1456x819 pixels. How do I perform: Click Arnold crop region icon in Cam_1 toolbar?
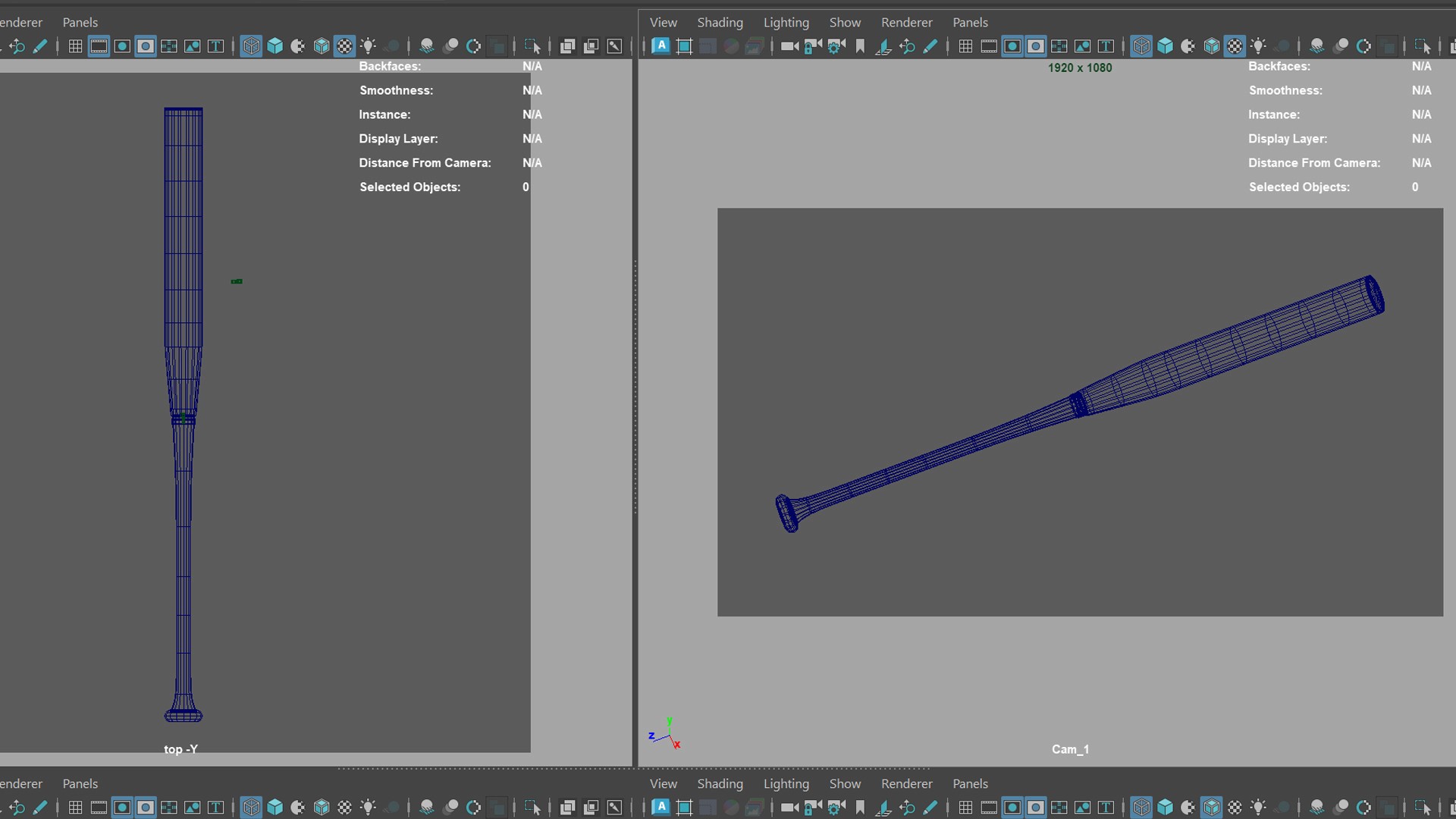pos(684,46)
